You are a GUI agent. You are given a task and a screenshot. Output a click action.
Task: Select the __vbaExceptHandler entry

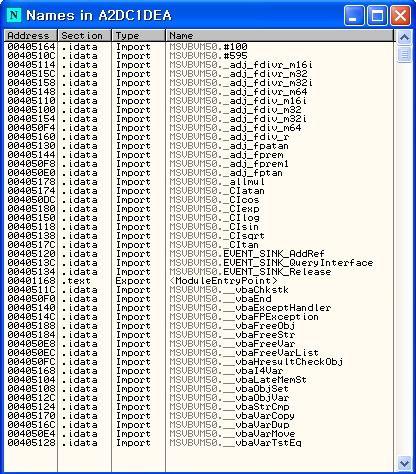point(199,308)
